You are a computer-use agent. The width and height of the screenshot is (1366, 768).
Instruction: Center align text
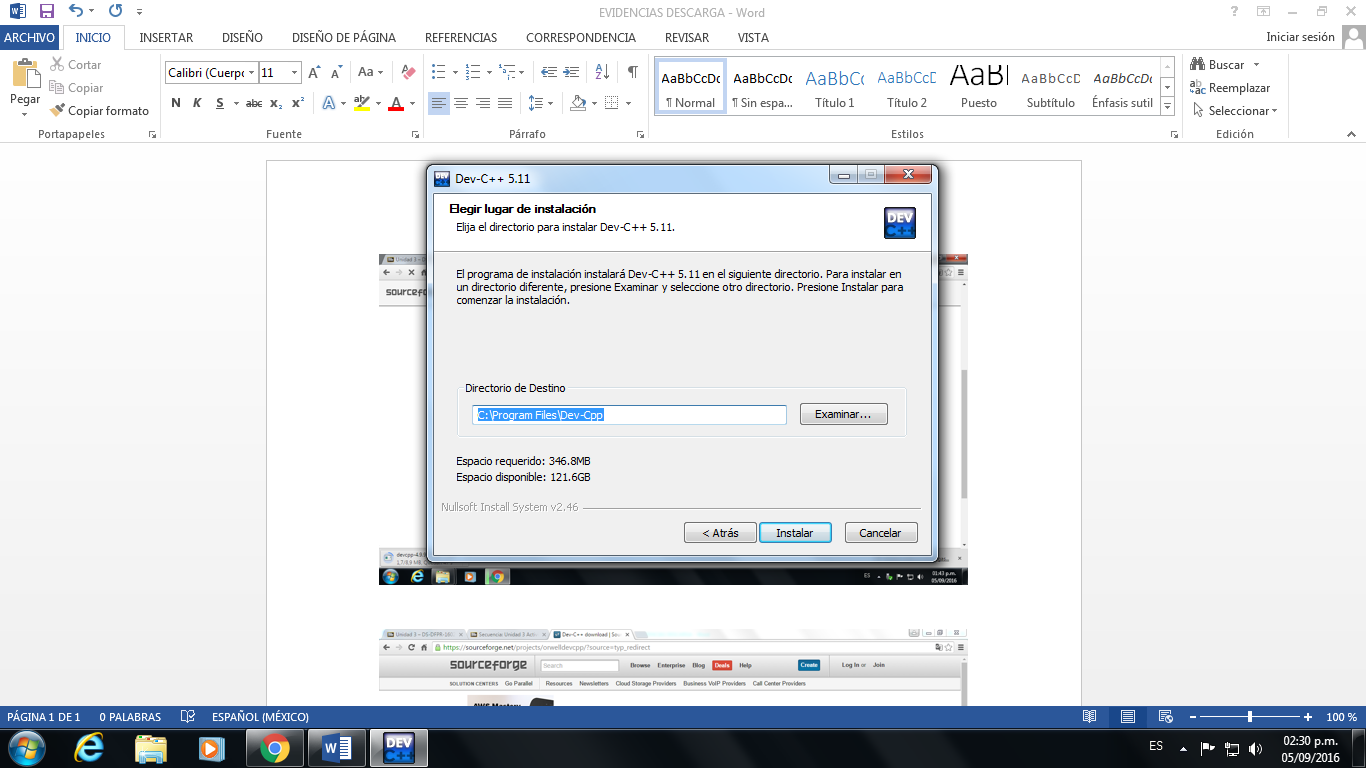(461, 103)
